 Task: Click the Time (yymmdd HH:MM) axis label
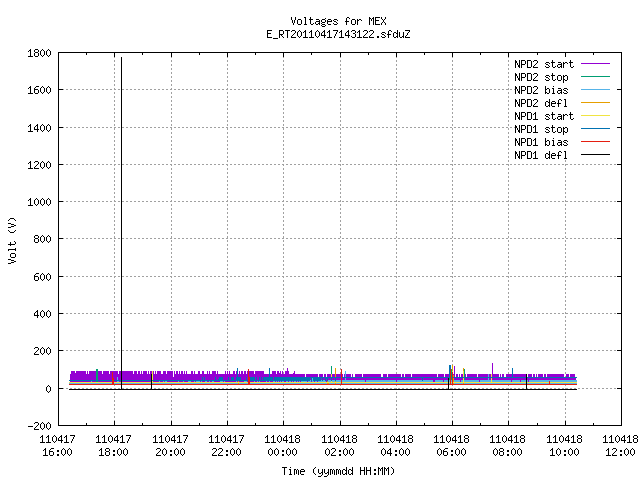pyautogui.click(x=338, y=471)
